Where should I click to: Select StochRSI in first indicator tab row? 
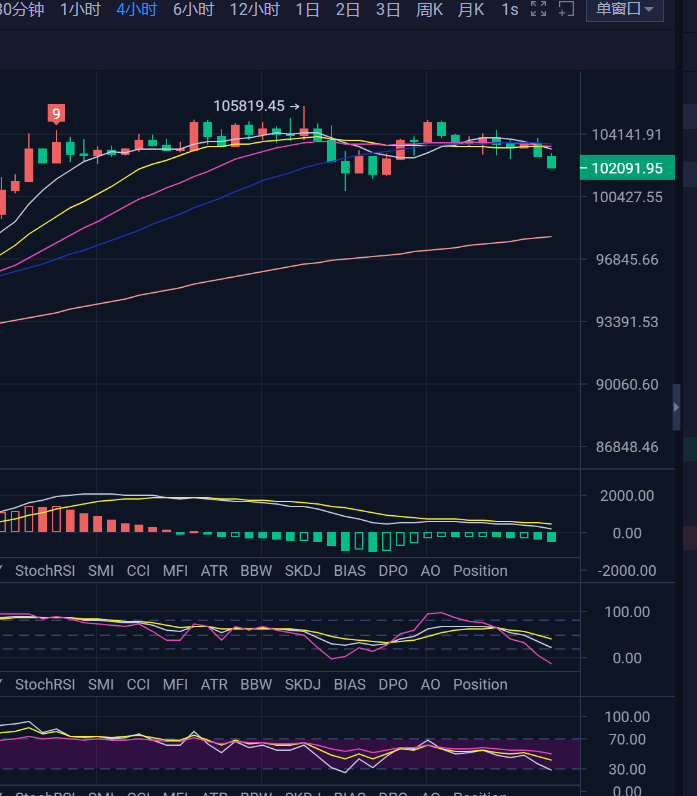coord(45,571)
